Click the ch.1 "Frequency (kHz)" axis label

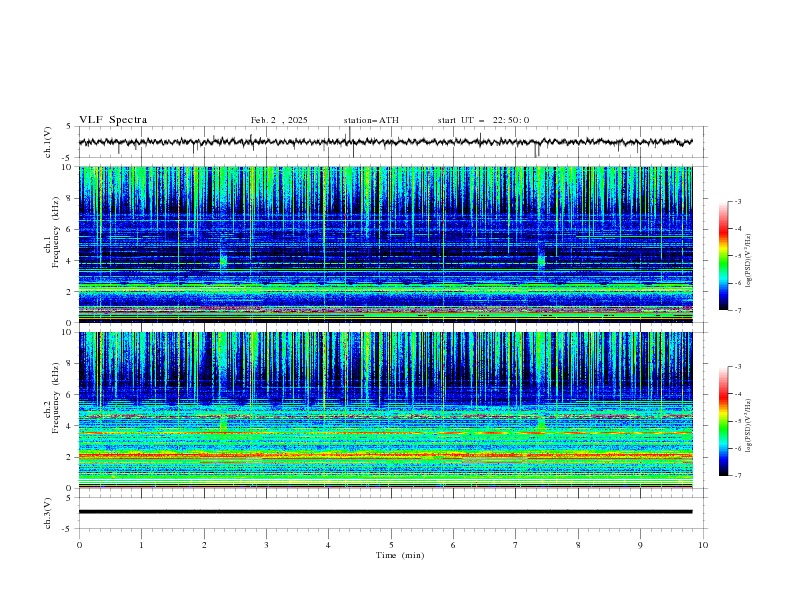[x=55, y=232]
